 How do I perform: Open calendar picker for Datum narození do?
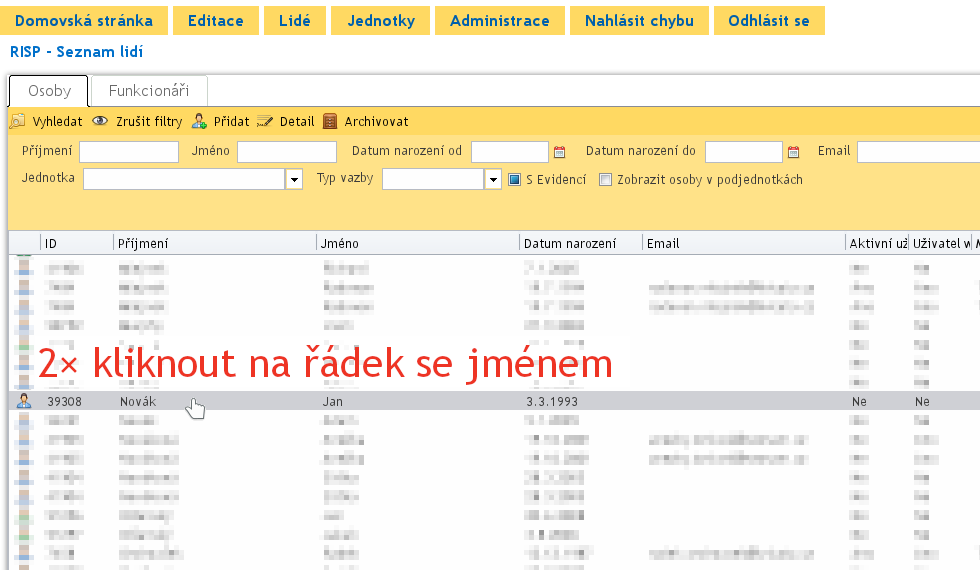pyautogui.click(x=794, y=153)
